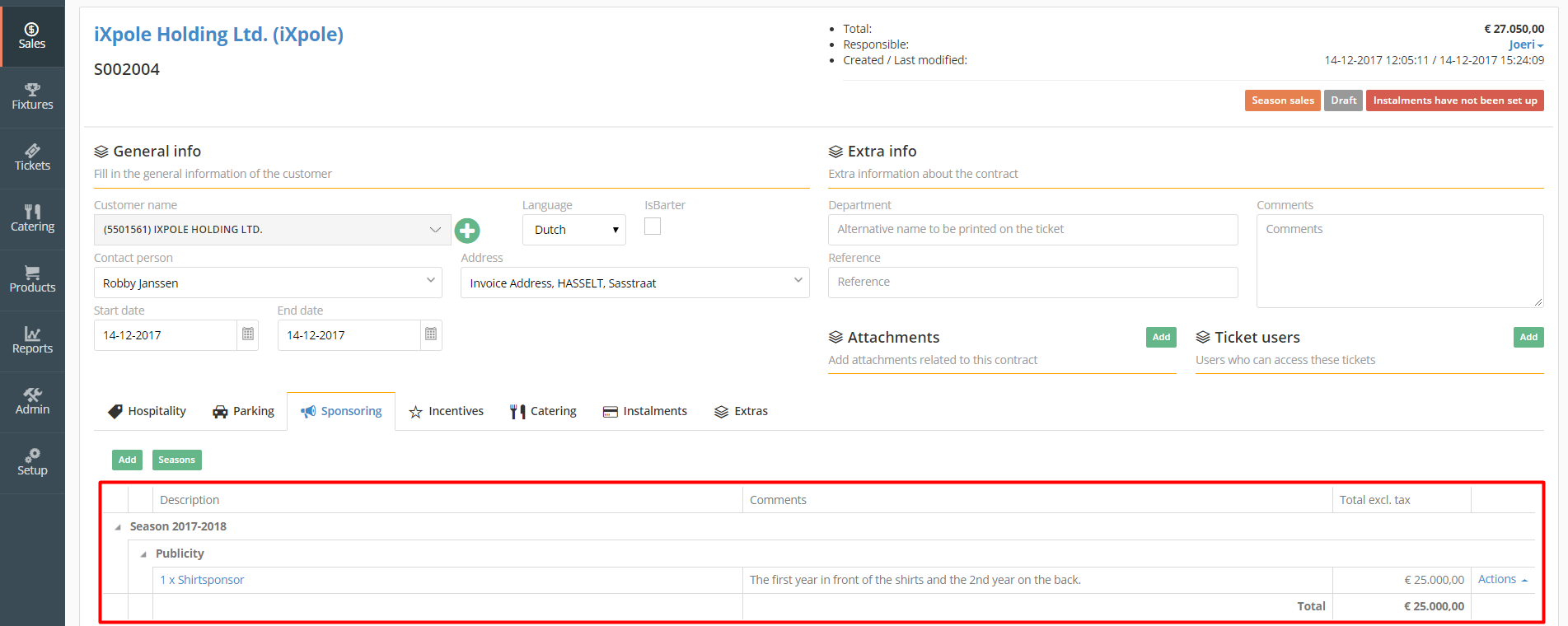Click the Attachments layers icon
Viewport: 1568px width, 626px height.
(835, 338)
